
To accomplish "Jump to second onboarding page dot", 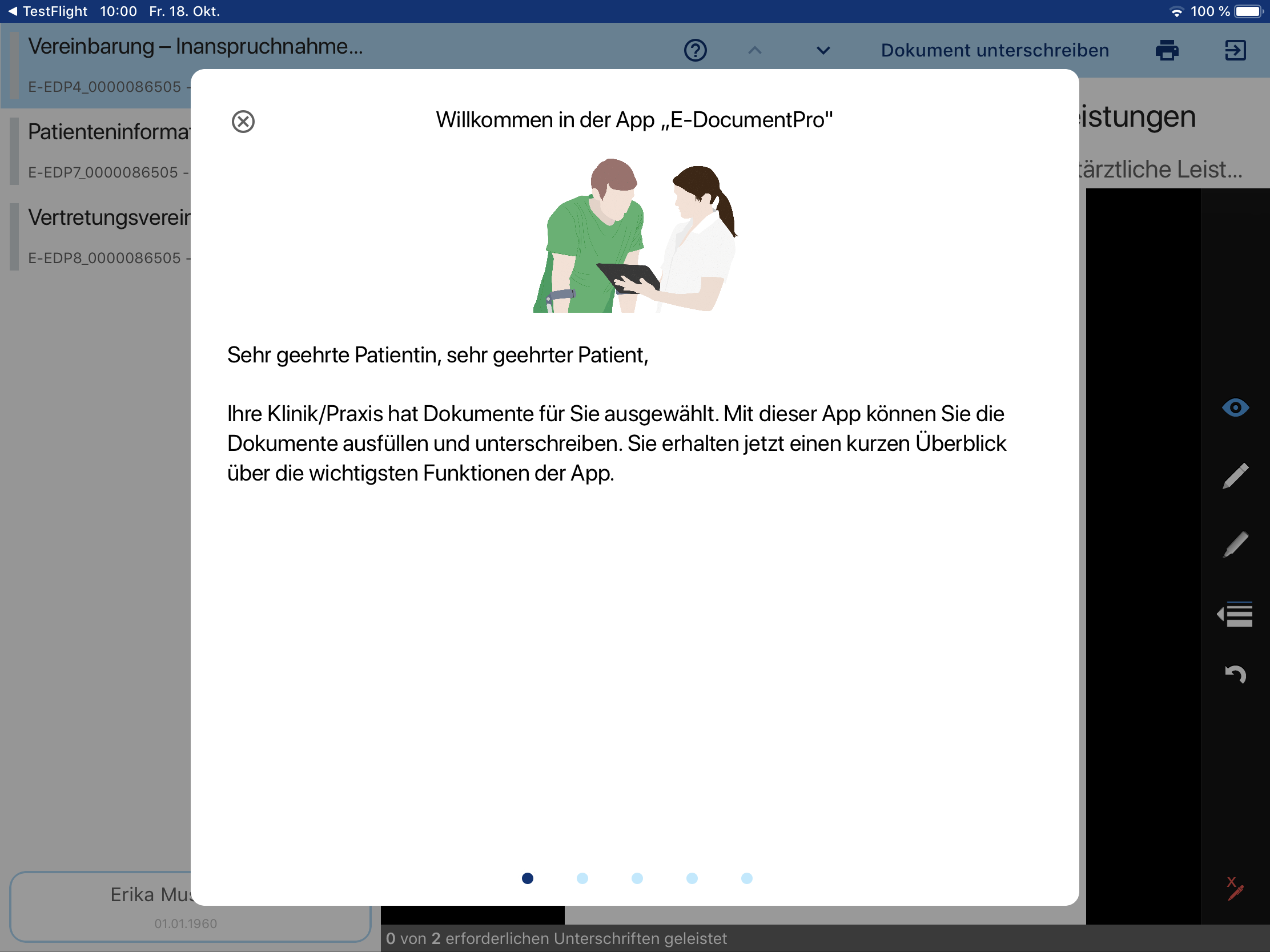I will pos(582,878).
